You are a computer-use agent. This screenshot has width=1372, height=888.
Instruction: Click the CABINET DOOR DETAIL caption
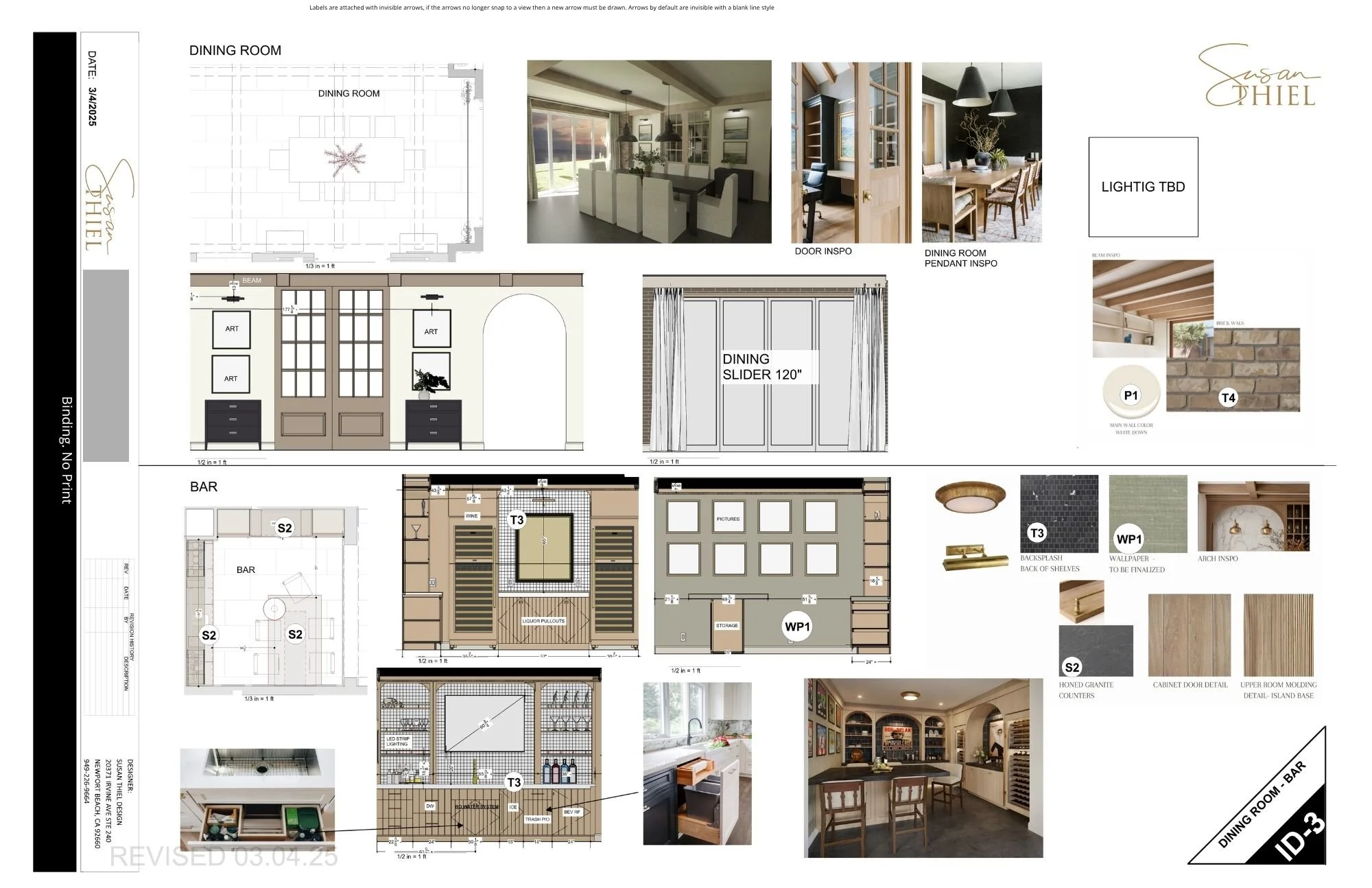(x=1190, y=685)
